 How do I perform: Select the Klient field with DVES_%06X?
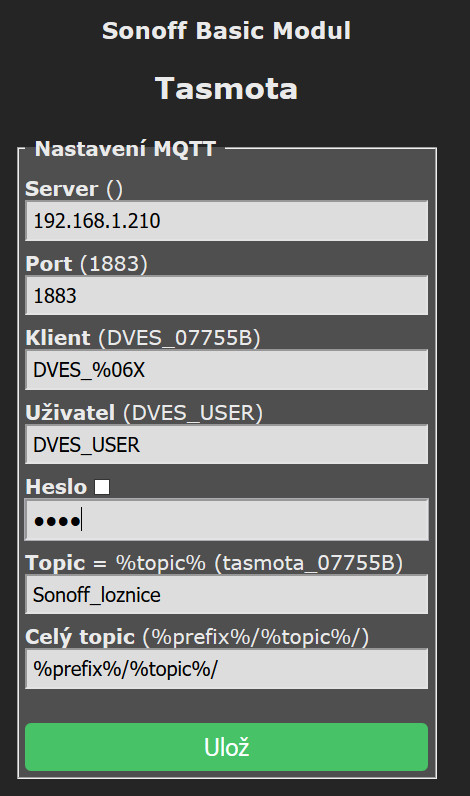[226, 370]
